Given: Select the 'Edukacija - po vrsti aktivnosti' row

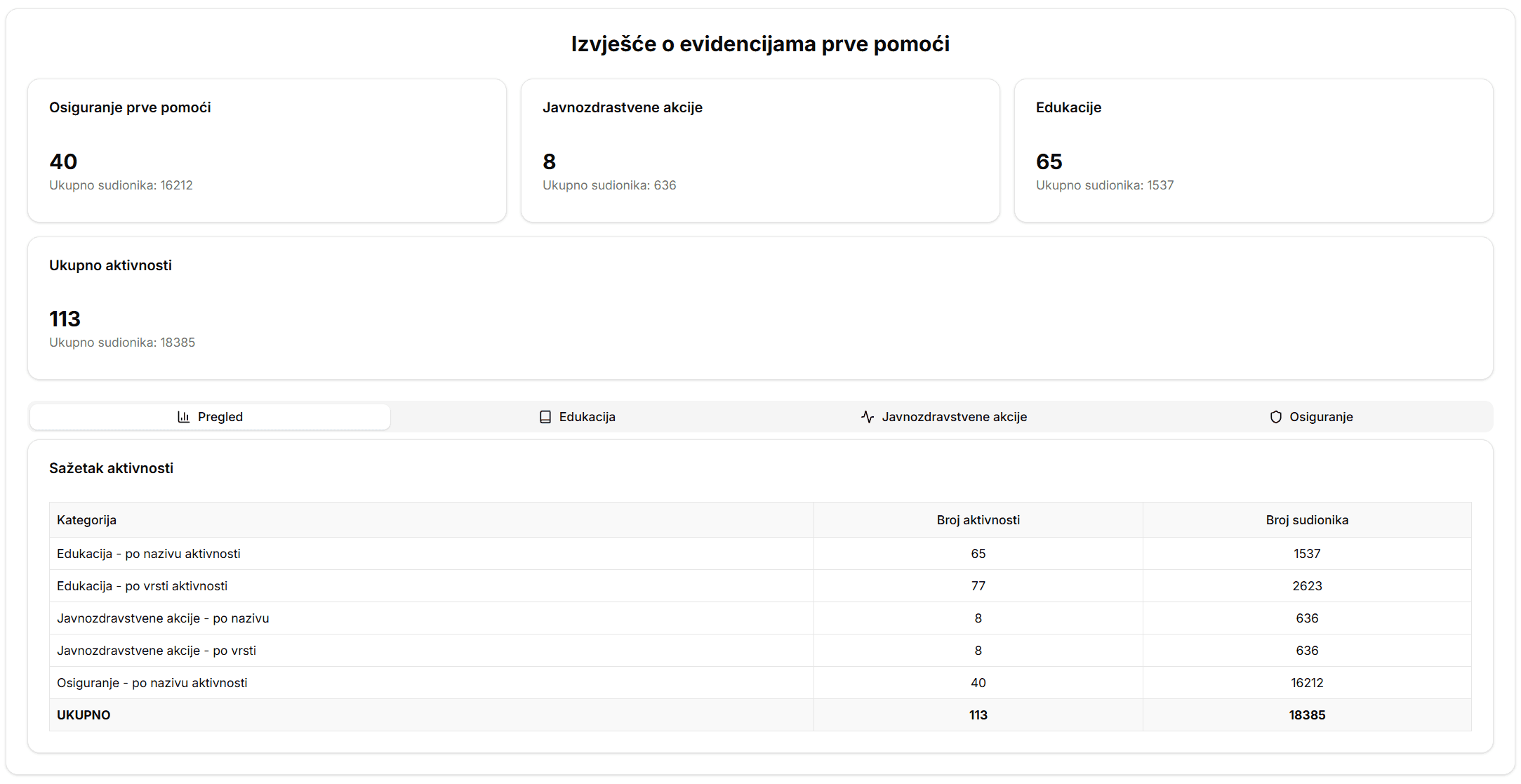Looking at the screenshot, I should (142, 586).
